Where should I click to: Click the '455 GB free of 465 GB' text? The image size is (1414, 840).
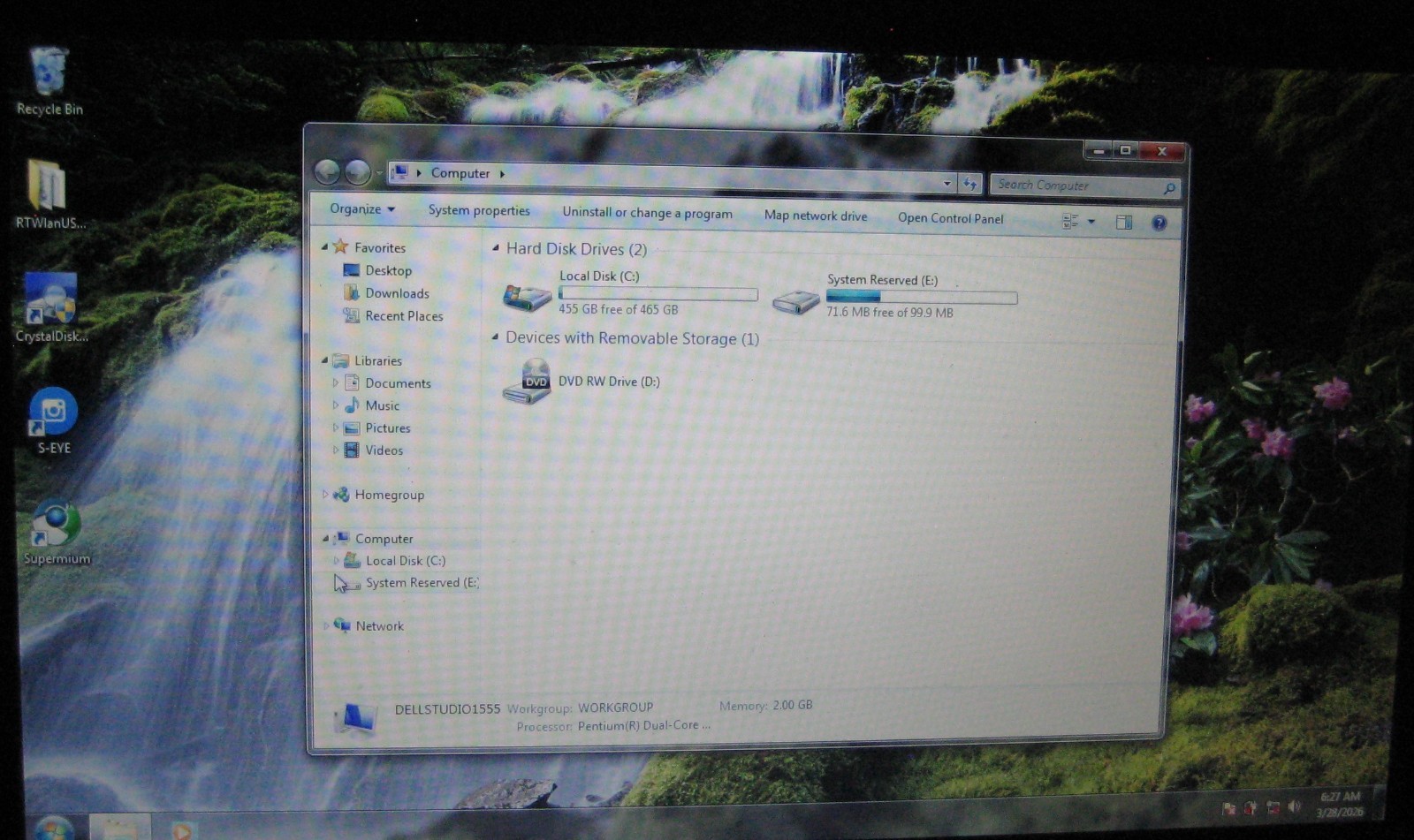619,309
